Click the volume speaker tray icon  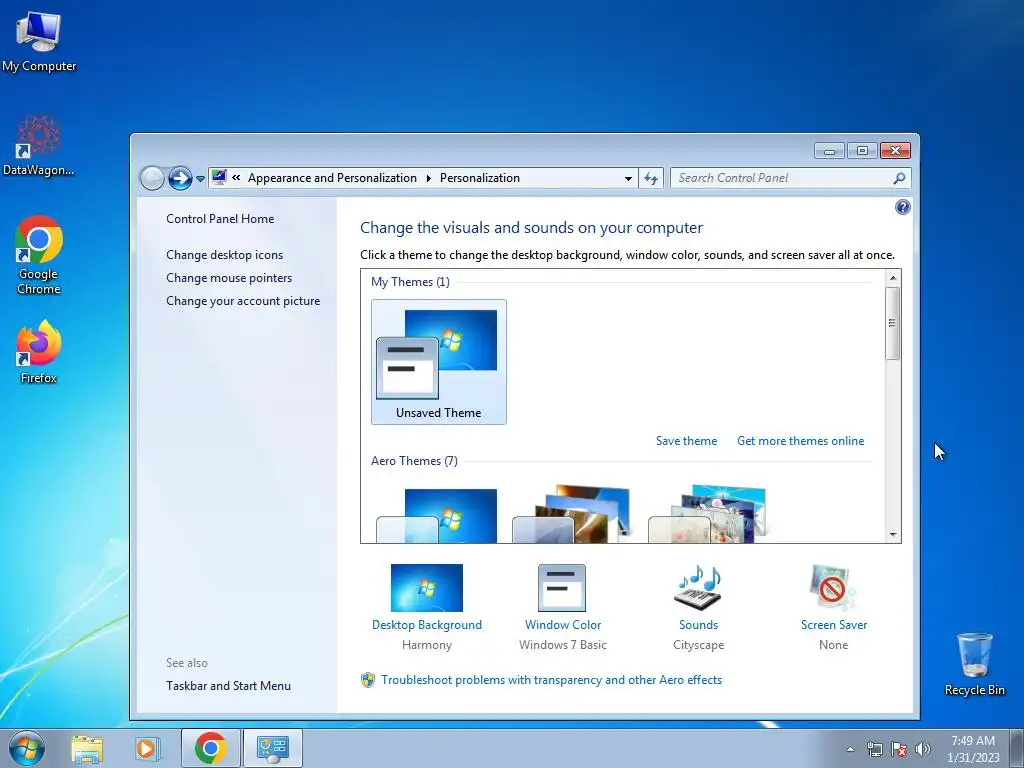(x=923, y=749)
